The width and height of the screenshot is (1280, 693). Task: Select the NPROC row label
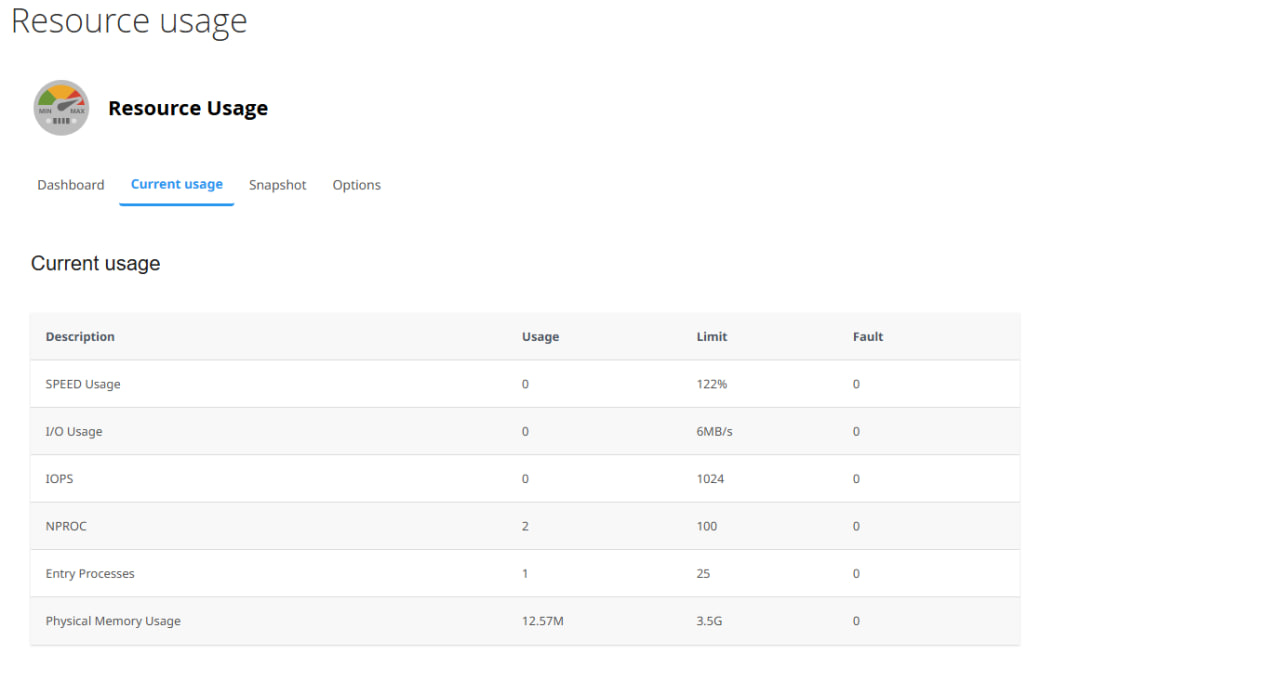66,526
